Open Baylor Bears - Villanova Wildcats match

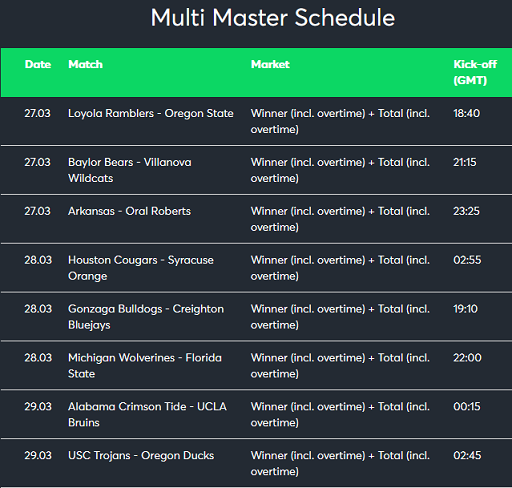(x=130, y=170)
